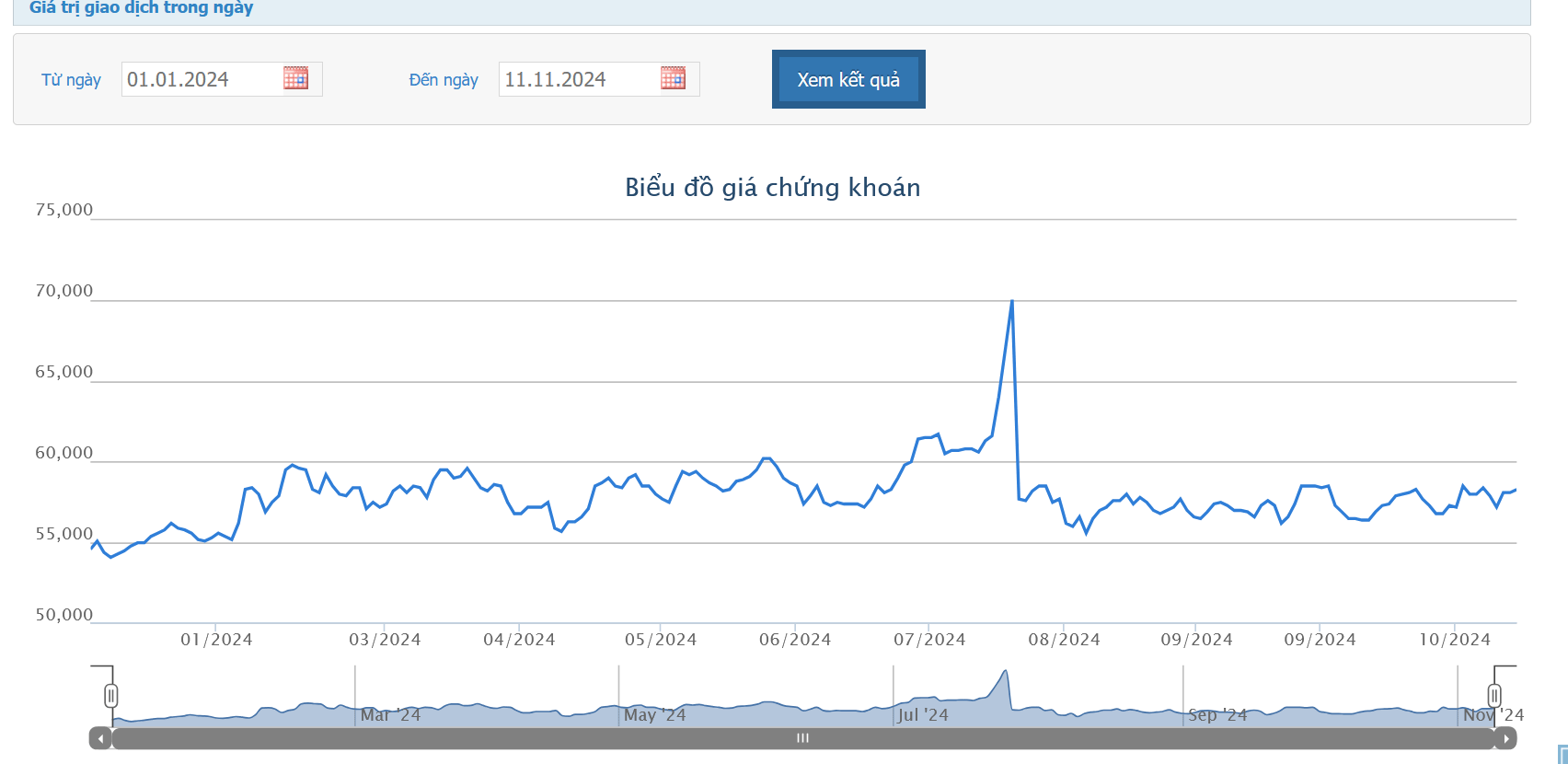This screenshot has height=764, width=1568.
Task: Click the scrollbar left arrow below the chart
Action: [x=100, y=738]
